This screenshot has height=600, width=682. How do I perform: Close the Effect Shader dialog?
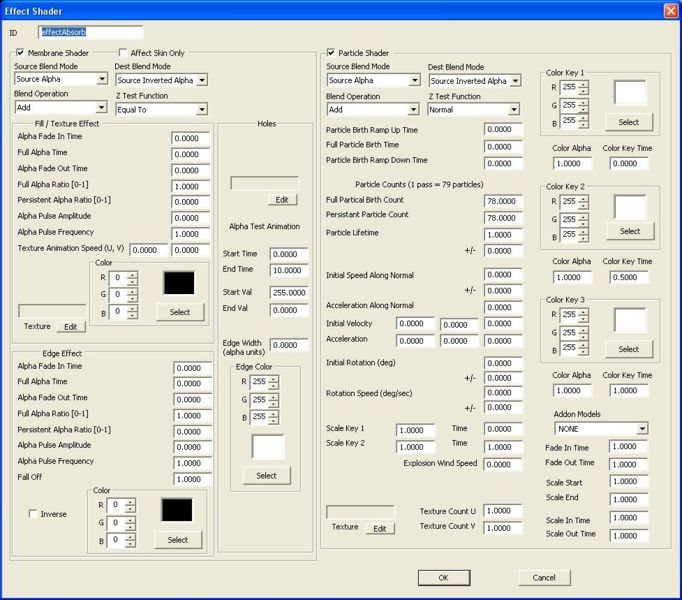(x=671, y=10)
